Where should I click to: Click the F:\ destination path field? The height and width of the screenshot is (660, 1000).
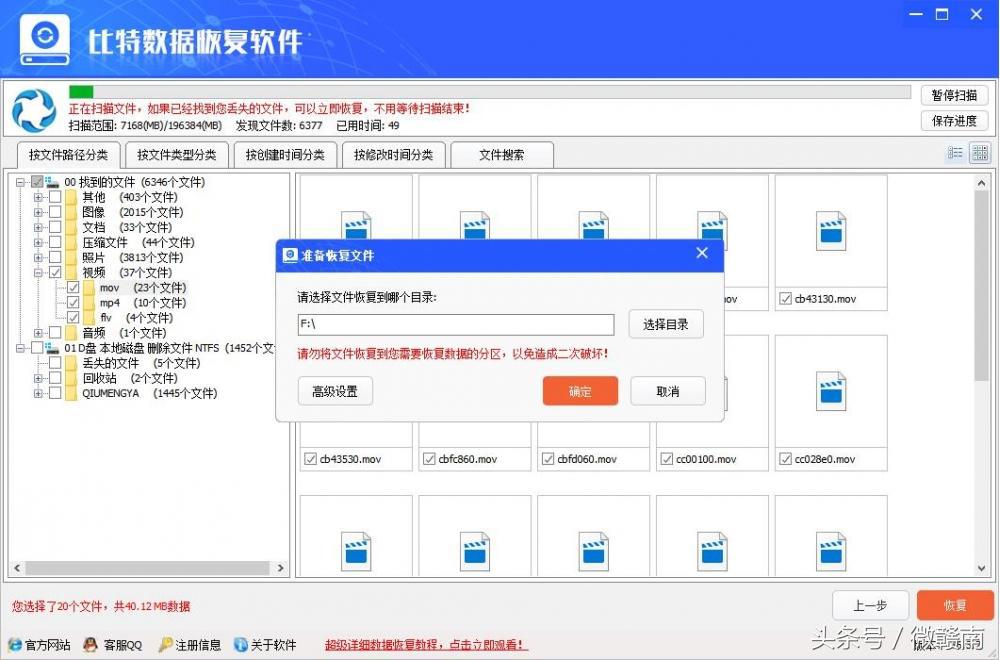pyautogui.click(x=455, y=324)
